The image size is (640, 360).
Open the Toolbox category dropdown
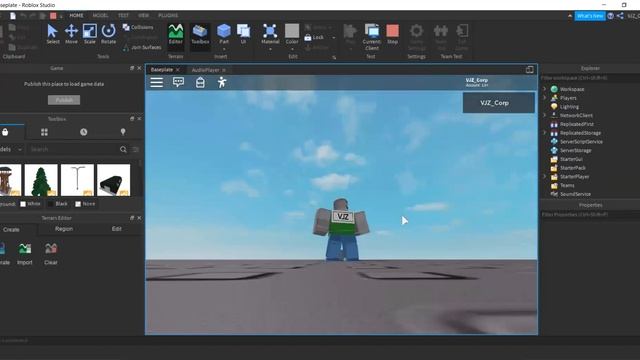11,149
